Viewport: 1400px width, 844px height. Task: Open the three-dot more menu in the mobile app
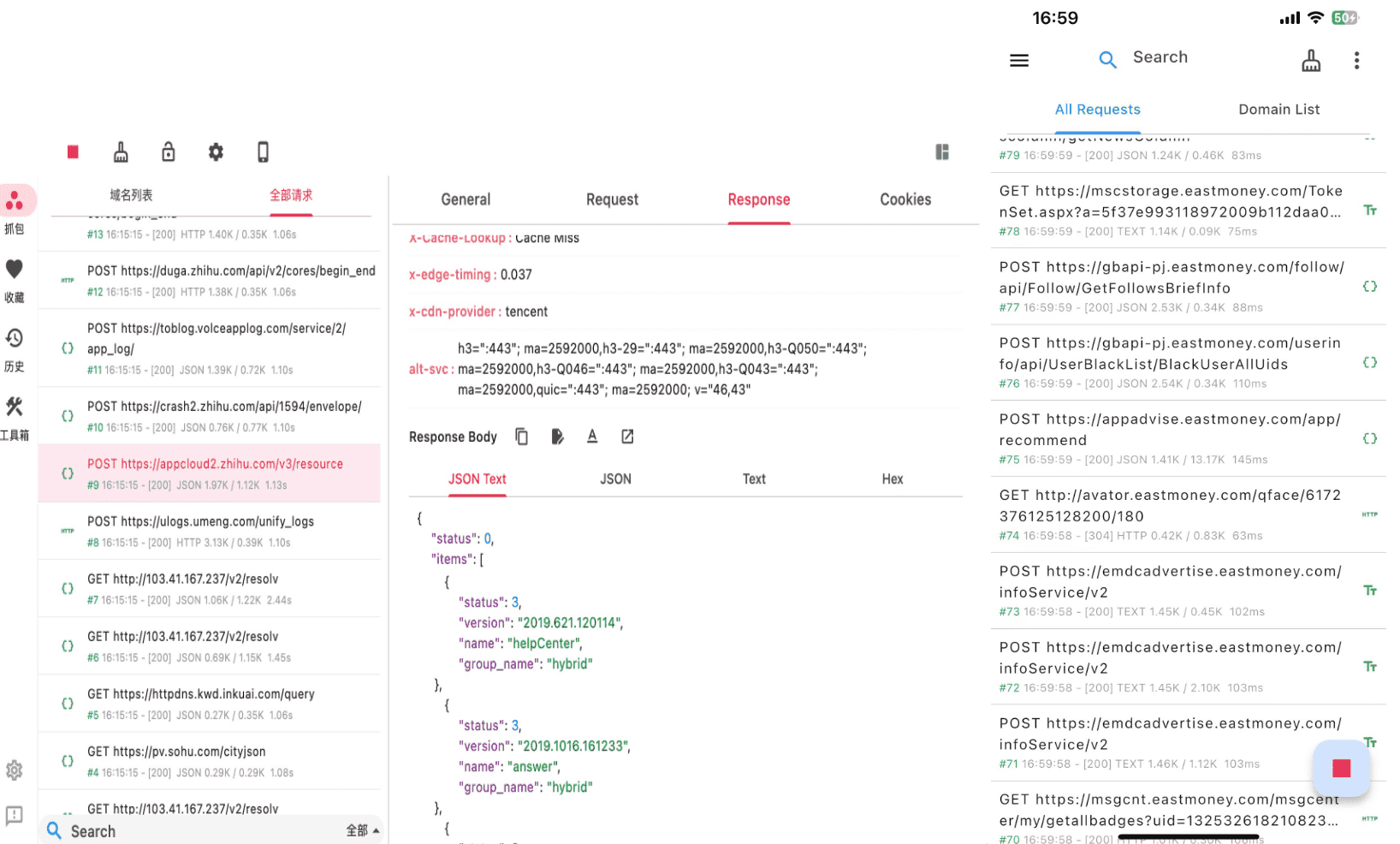click(x=1356, y=60)
